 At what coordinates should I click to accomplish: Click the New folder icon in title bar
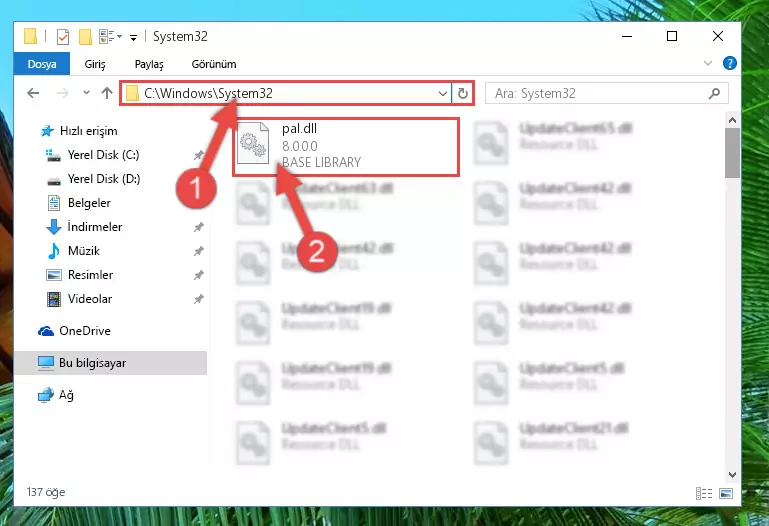tap(85, 37)
